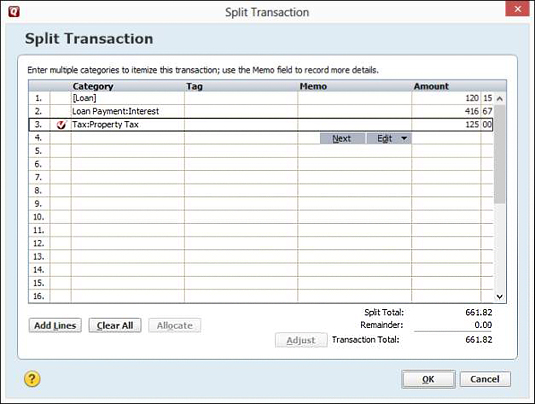The image size is (535, 404).
Task: Click the Category cell on row 4
Action: tap(128, 138)
